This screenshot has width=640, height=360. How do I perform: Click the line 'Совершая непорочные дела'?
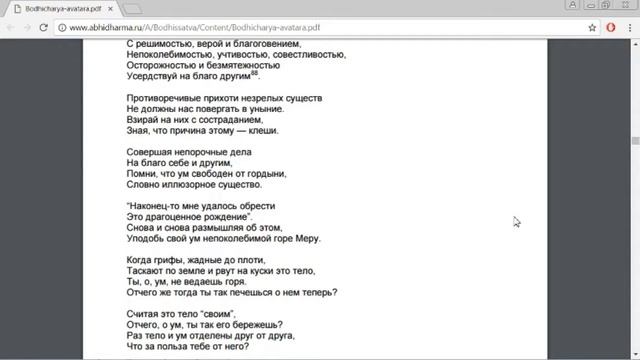click(189, 152)
